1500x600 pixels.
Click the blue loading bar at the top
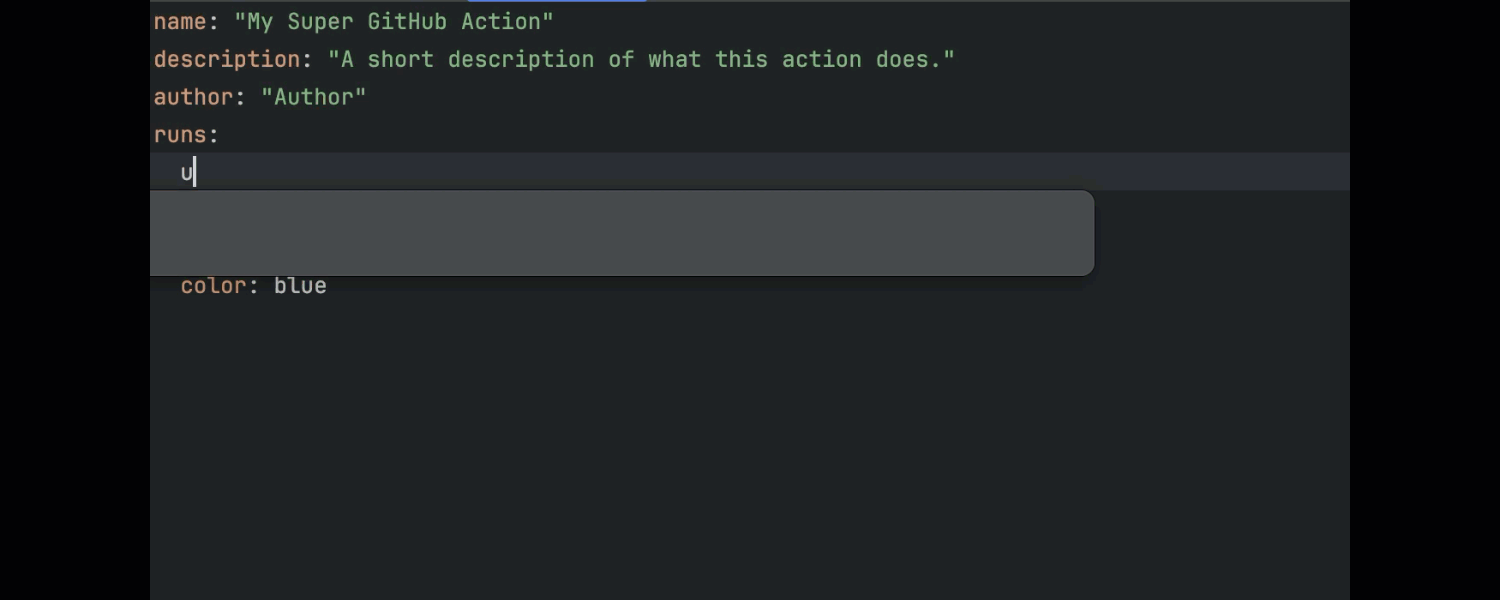click(x=556, y=1)
